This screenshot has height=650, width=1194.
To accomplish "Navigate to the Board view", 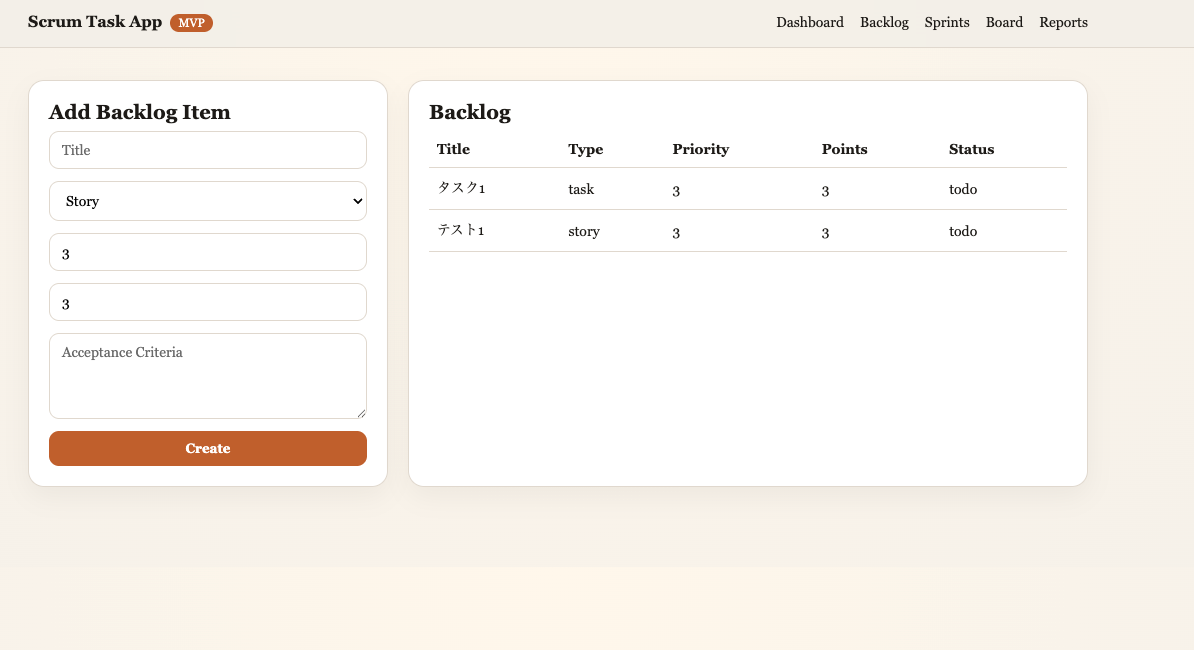I will (x=1004, y=22).
